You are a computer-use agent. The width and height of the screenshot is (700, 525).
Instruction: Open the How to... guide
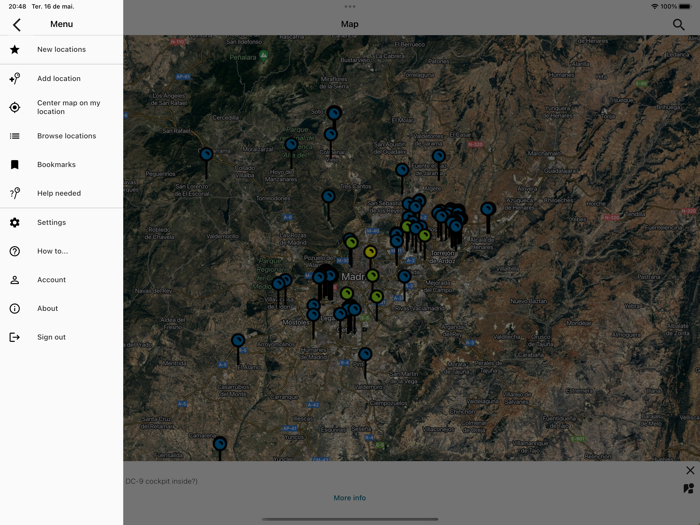[61, 251]
